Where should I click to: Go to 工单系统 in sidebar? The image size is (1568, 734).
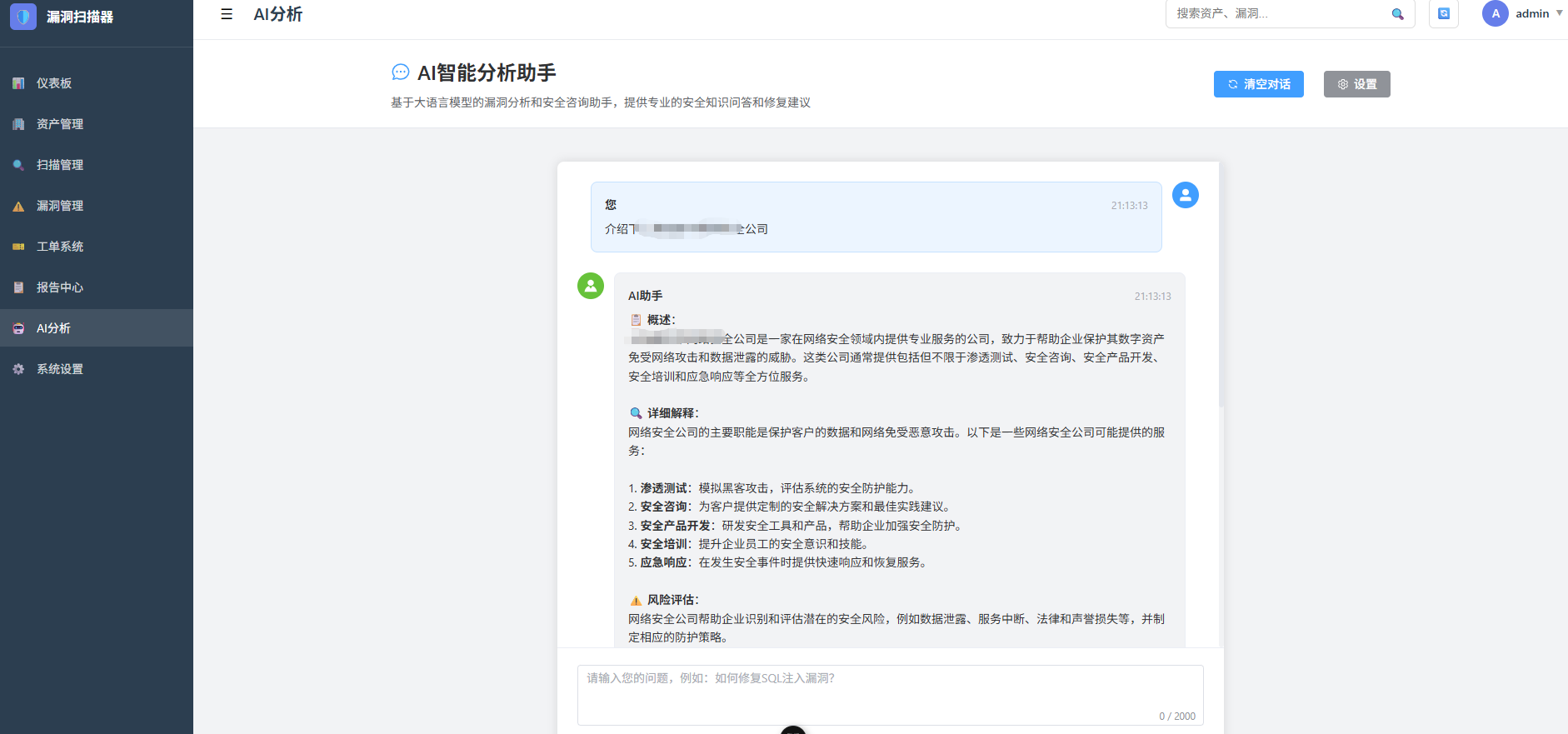click(x=59, y=247)
